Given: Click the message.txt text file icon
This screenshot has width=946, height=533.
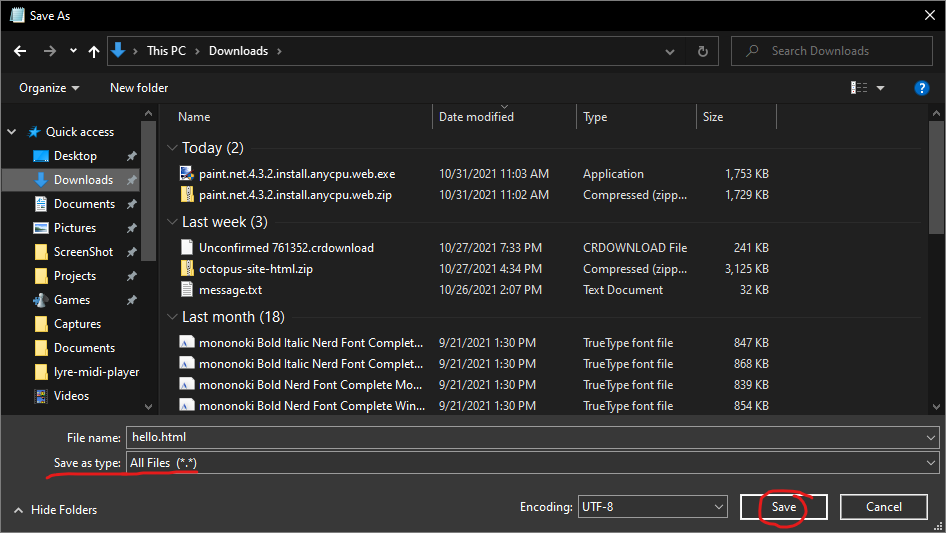Looking at the screenshot, I should pyautogui.click(x=187, y=290).
